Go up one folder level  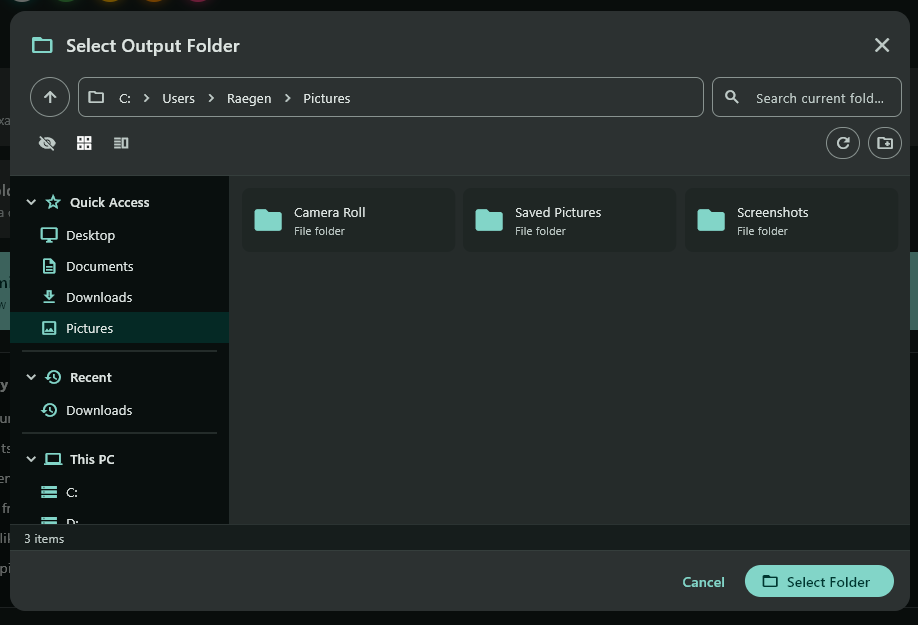[50, 97]
